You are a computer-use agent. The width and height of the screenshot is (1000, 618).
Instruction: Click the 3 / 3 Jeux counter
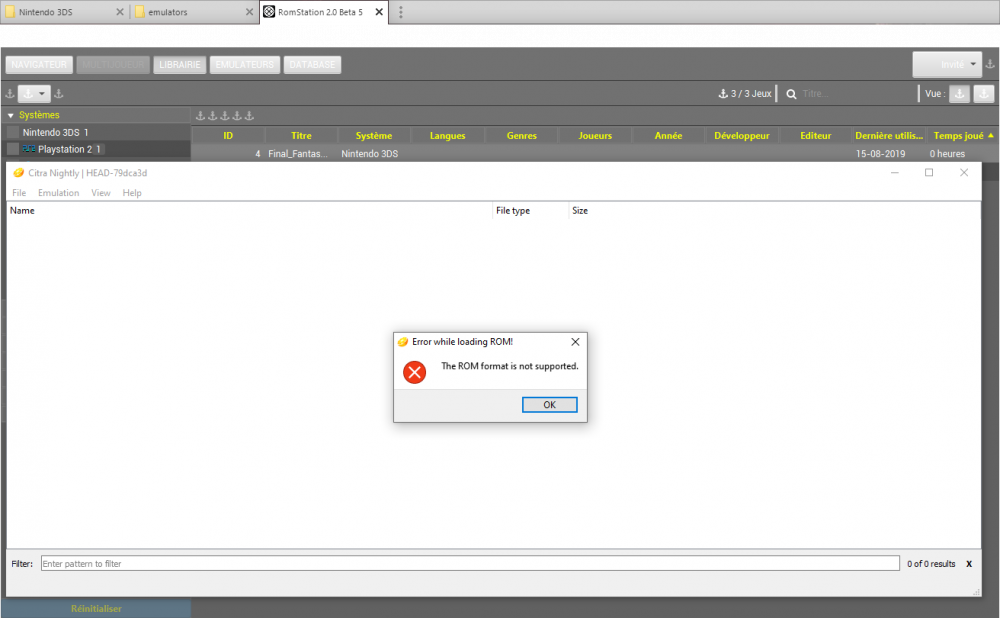tap(745, 94)
